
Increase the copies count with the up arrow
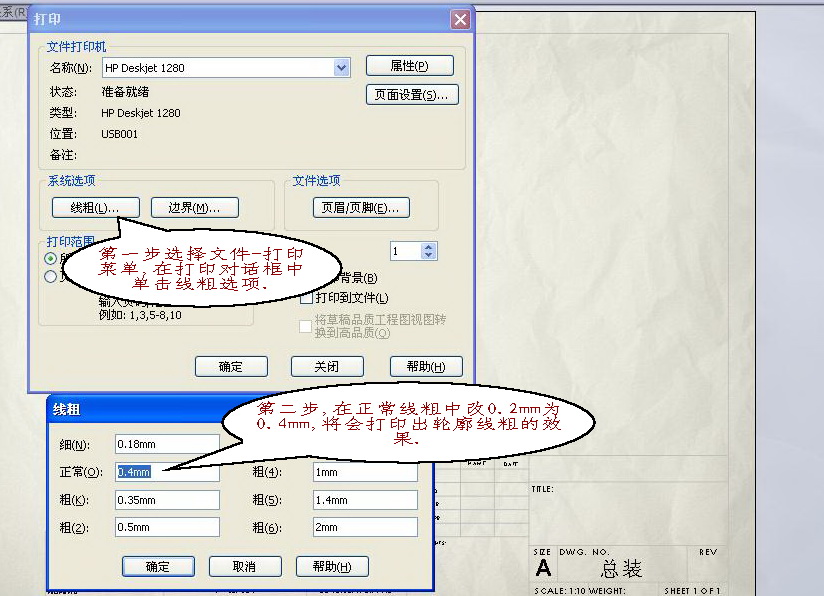tap(429, 247)
